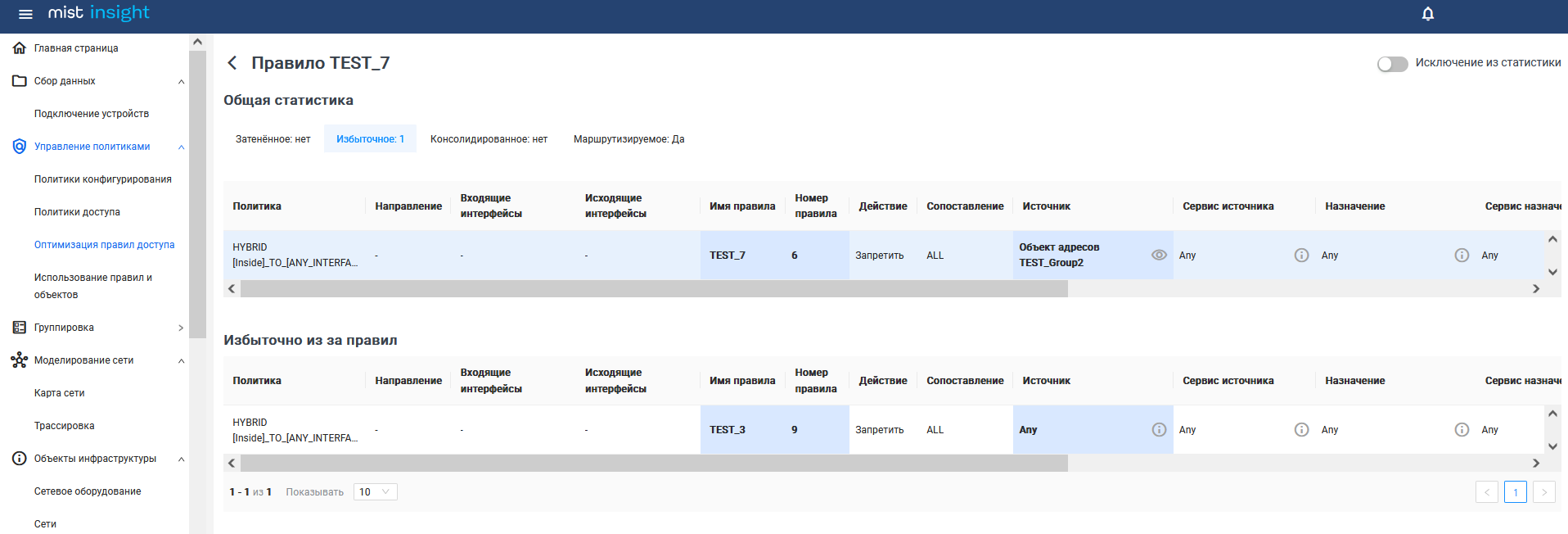Click the mist insight logo
Screen dimensions: 1568x534
click(x=98, y=12)
